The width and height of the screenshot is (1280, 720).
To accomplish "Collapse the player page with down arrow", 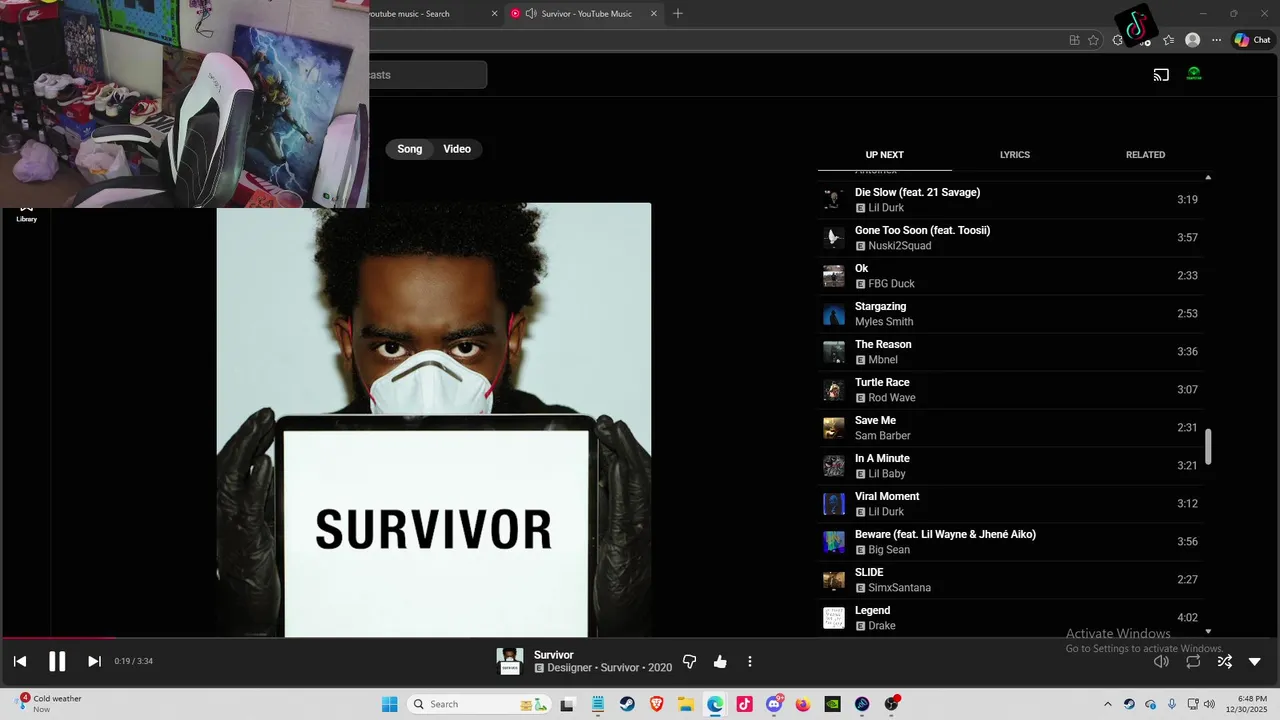I will click(1255, 661).
